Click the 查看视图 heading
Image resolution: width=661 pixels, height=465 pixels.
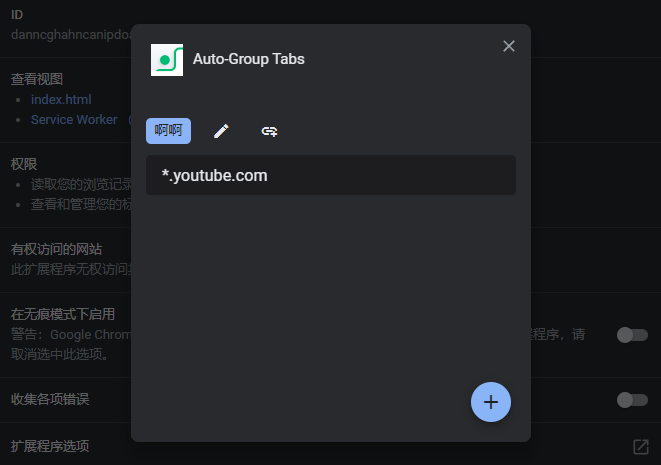point(37,79)
